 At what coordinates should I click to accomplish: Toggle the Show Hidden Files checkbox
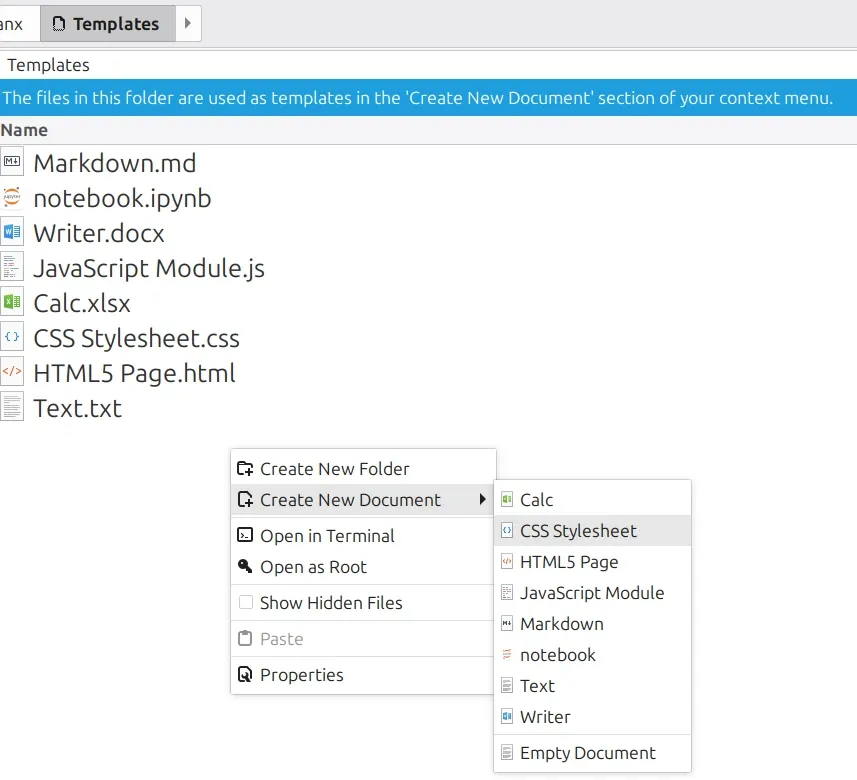pos(246,603)
